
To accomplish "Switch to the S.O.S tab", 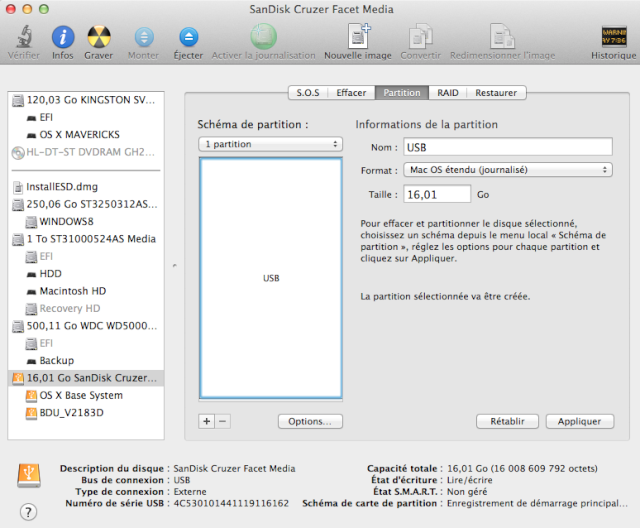I will point(308,93).
